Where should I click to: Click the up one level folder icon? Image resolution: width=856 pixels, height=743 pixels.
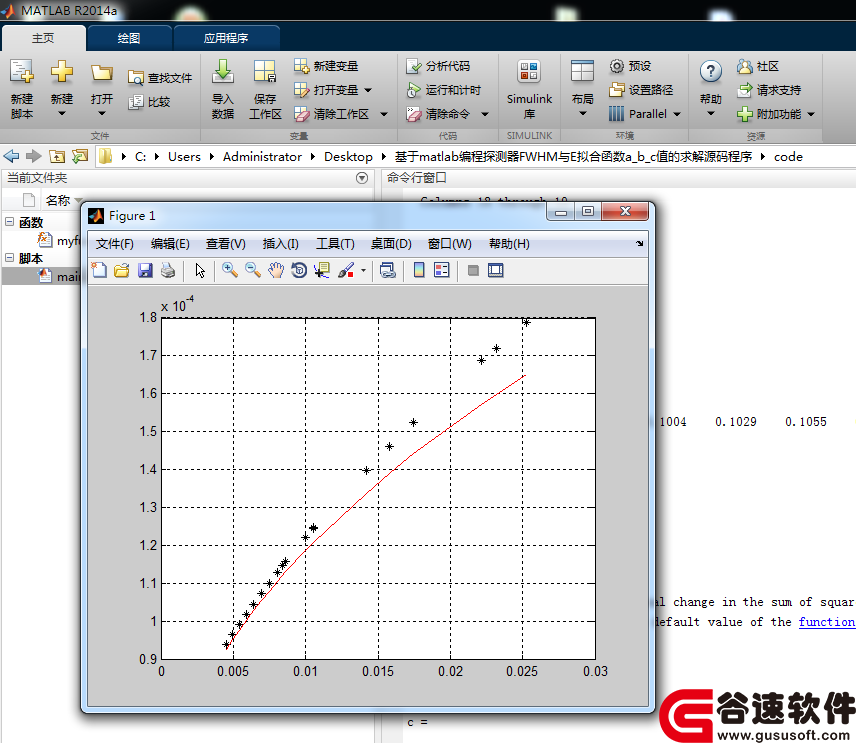(57, 157)
